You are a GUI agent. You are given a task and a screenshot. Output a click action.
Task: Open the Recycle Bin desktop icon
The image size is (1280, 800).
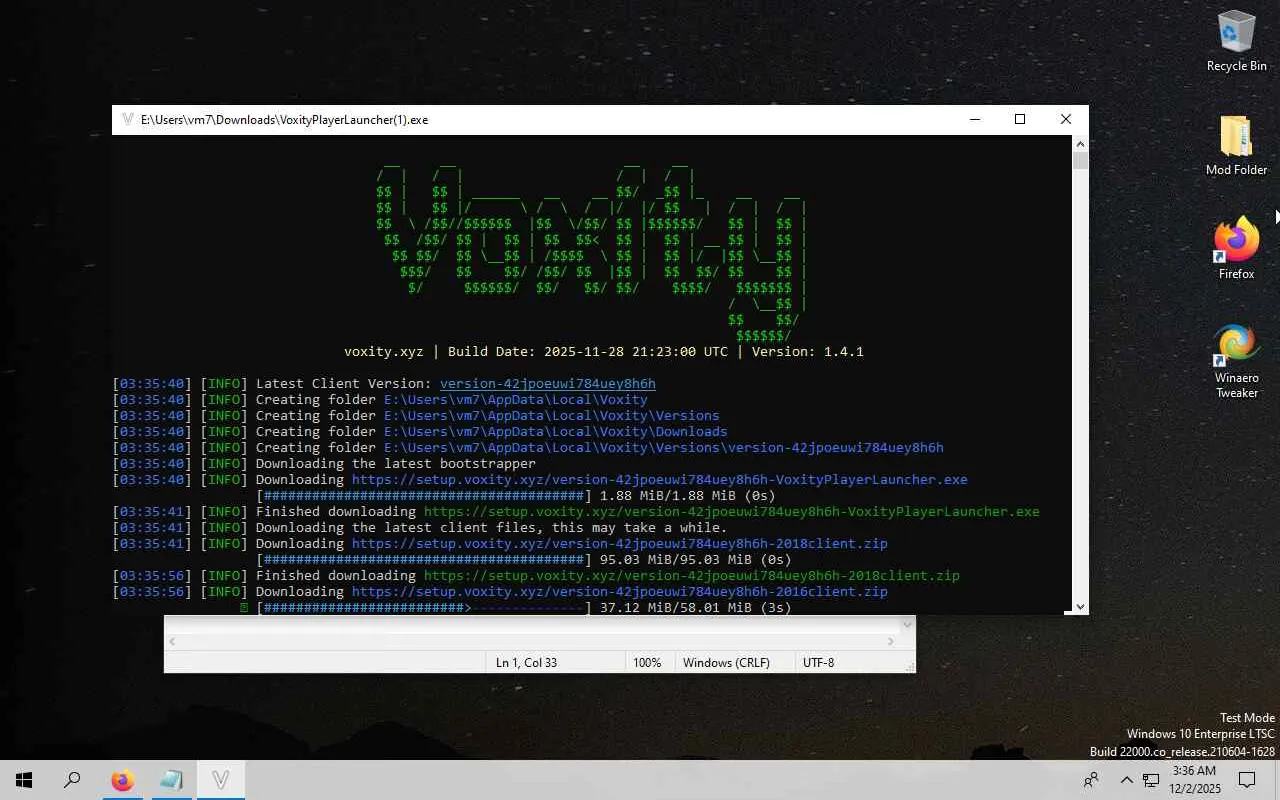tap(1236, 41)
